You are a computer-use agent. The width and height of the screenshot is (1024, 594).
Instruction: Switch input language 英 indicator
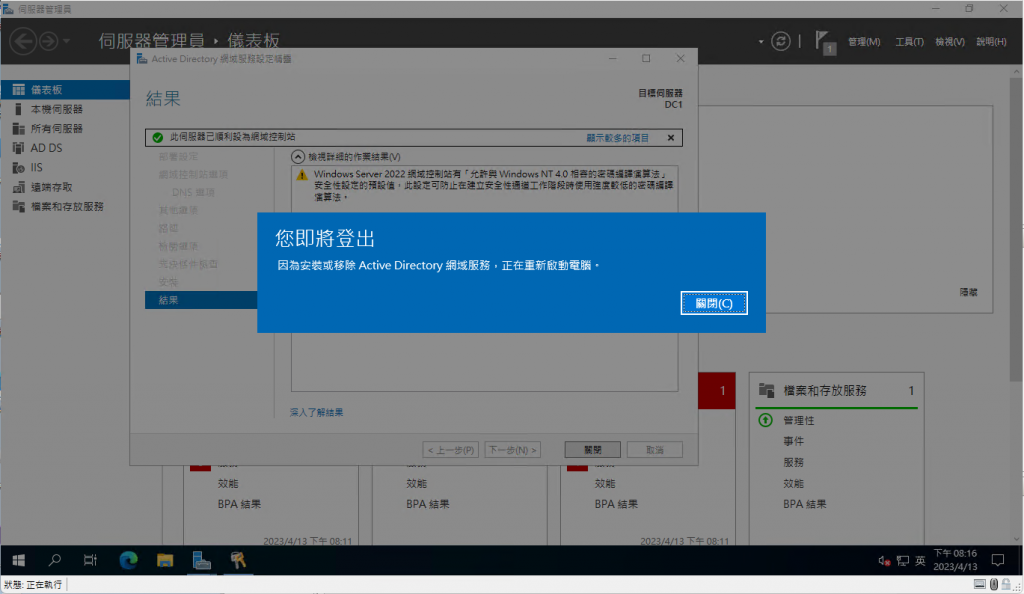[x=920, y=561]
